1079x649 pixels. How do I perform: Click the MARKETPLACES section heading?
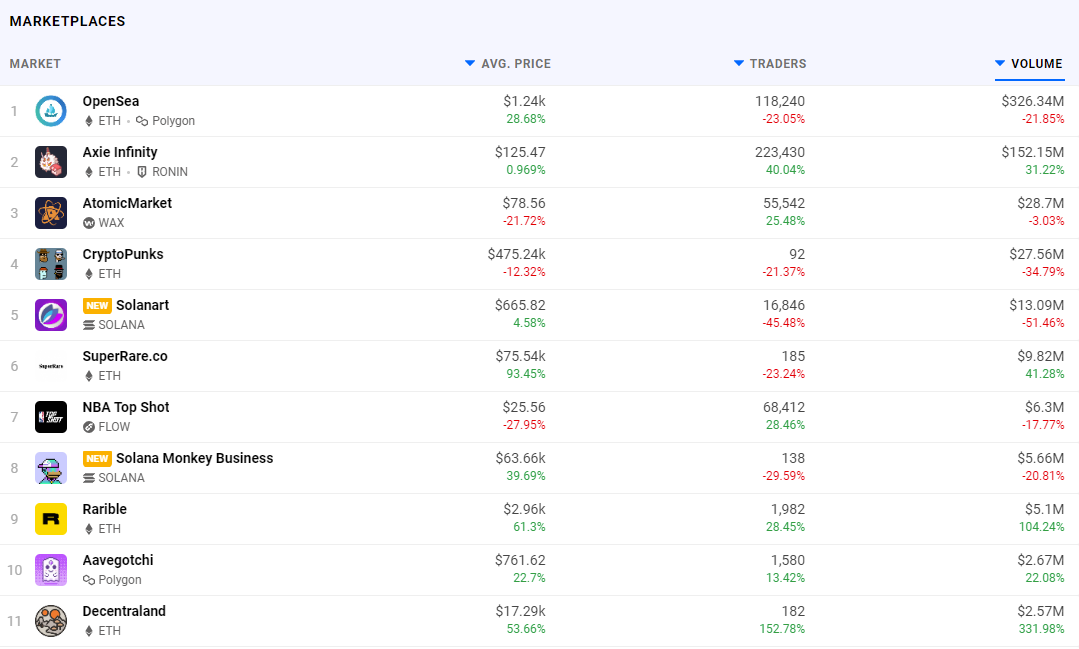click(x=67, y=21)
